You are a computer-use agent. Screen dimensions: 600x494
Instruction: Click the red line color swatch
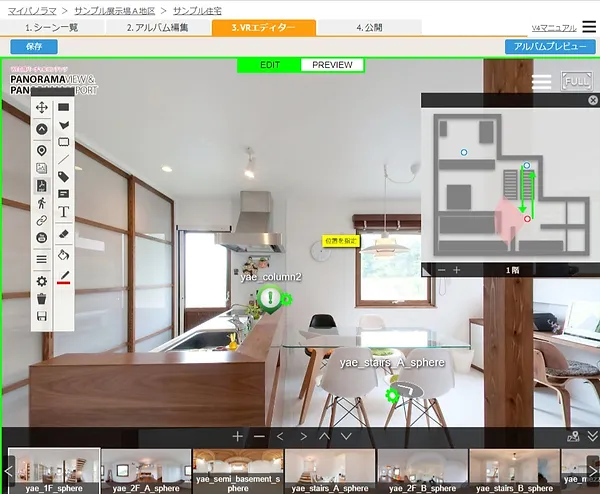coord(64,280)
